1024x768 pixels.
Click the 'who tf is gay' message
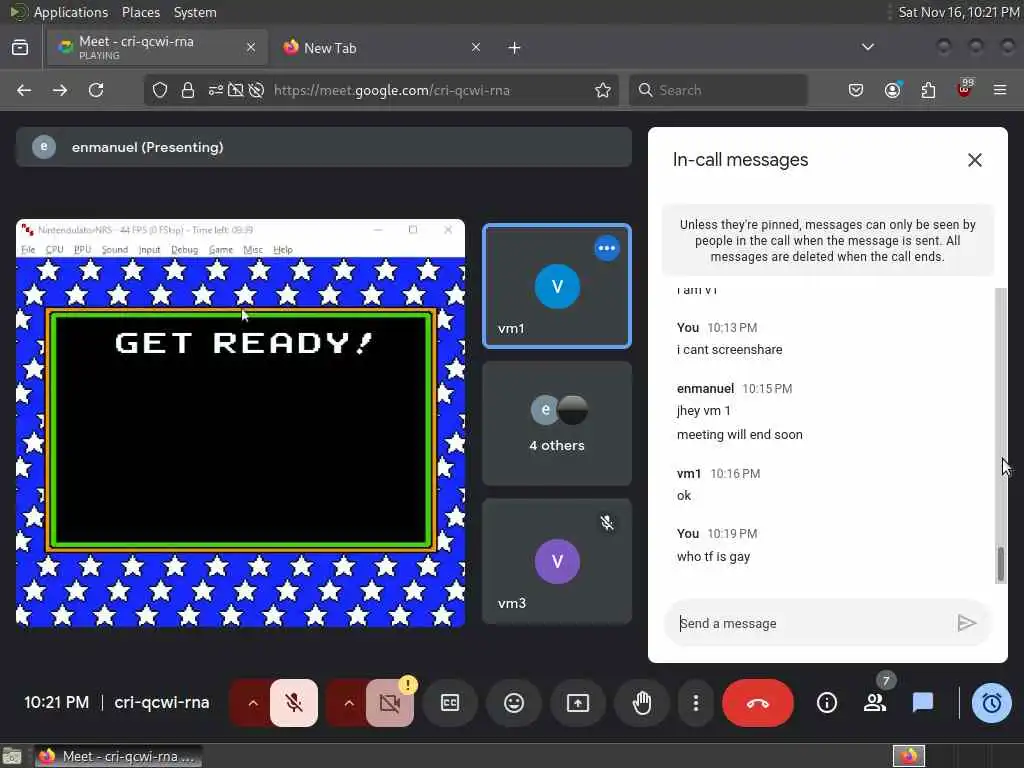click(713, 556)
